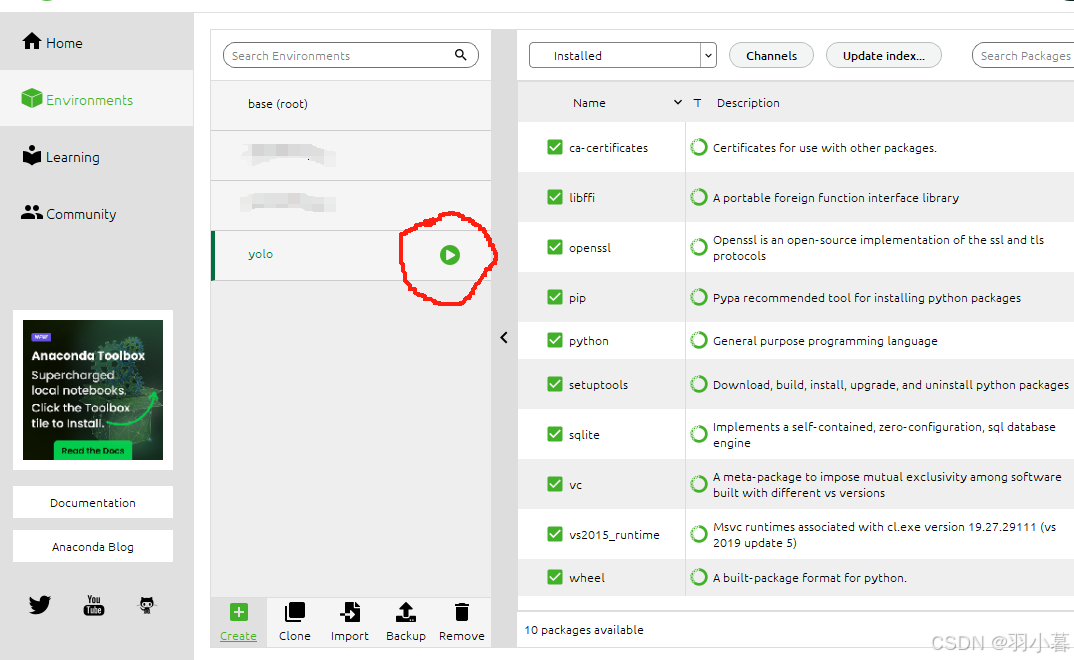This screenshot has width=1074, height=660.
Task: Create a new environment with the plus icon
Action: coord(238,622)
